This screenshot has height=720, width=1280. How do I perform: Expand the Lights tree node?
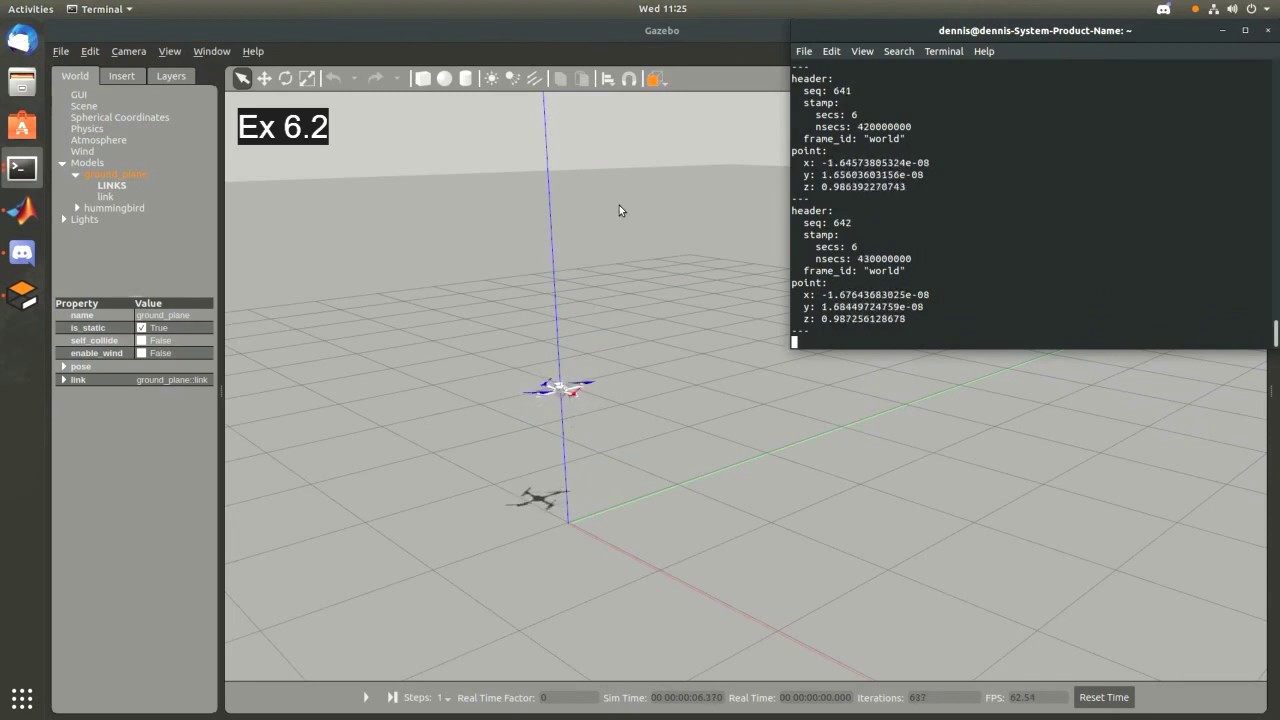[64, 219]
